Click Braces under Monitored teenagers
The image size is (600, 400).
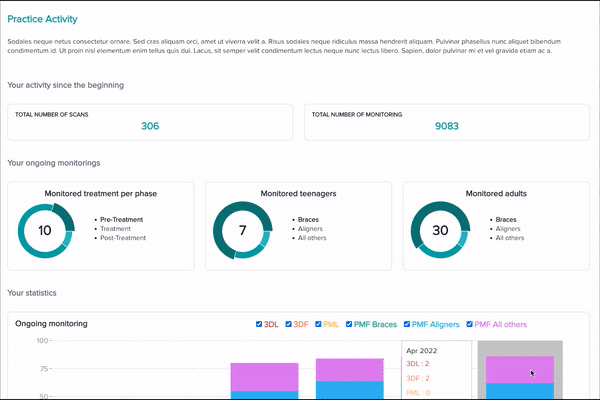(308, 220)
